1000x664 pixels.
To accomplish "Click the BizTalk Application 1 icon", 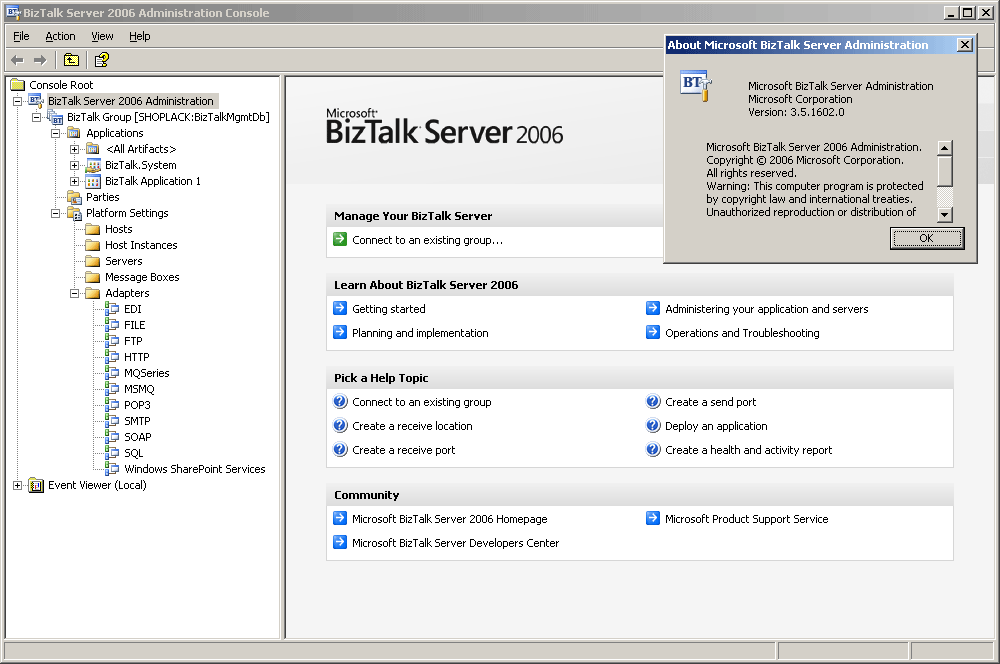I will click(93, 181).
